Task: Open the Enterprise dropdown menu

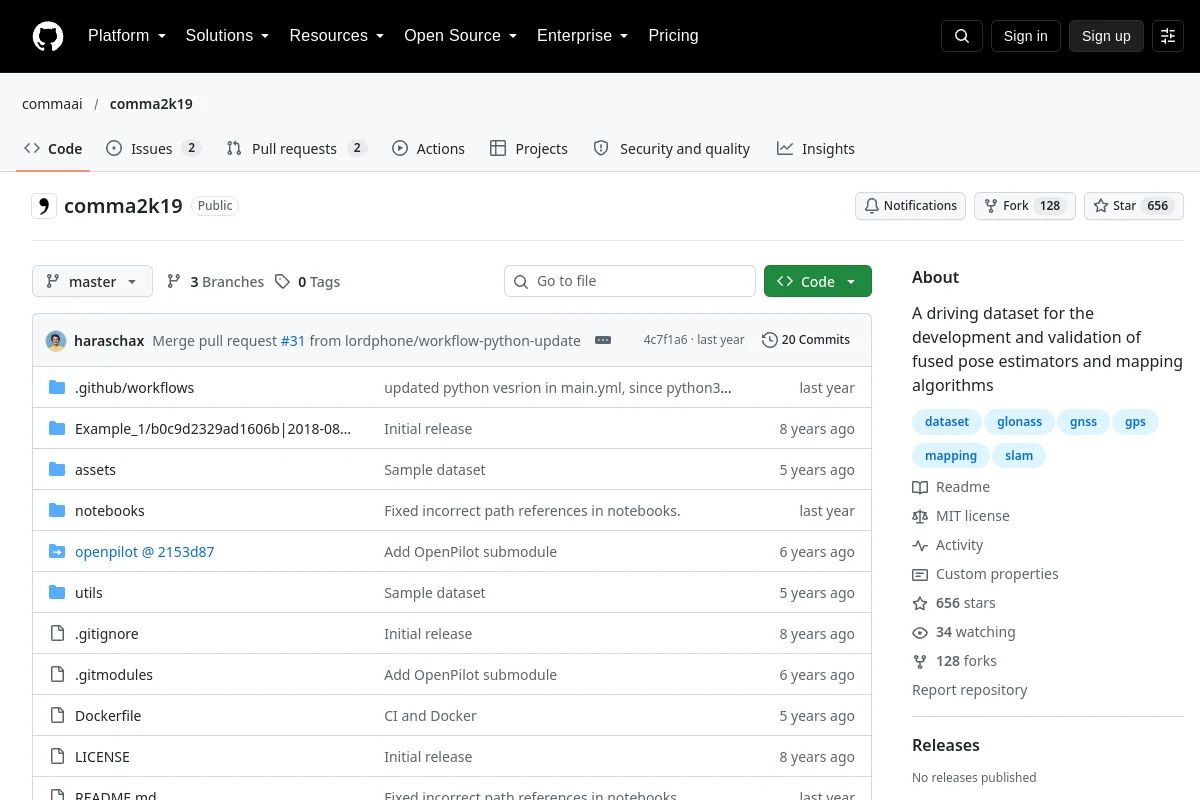Action: coord(583,36)
